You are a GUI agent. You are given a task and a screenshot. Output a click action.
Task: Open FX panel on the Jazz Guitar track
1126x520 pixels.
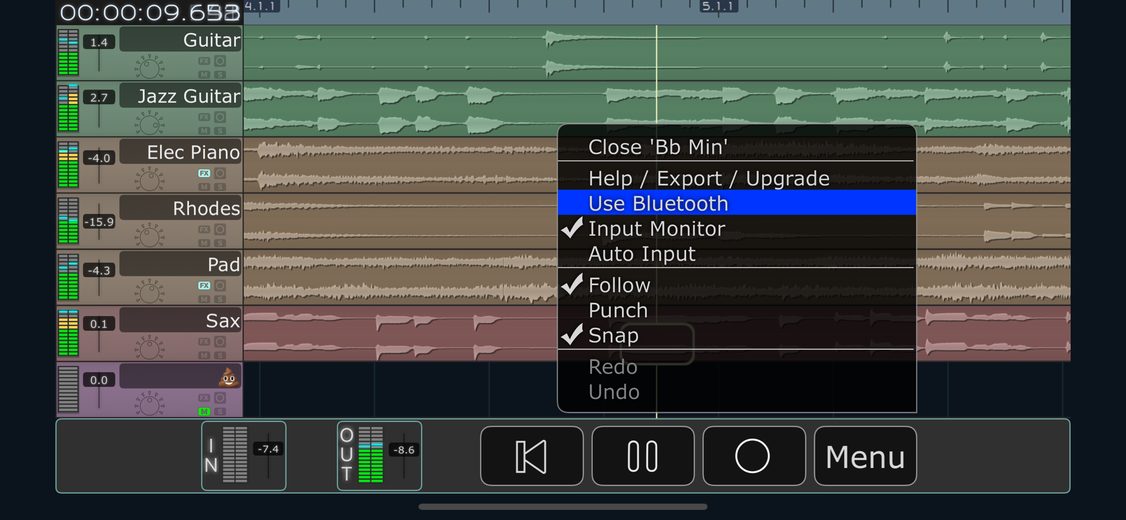204,117
